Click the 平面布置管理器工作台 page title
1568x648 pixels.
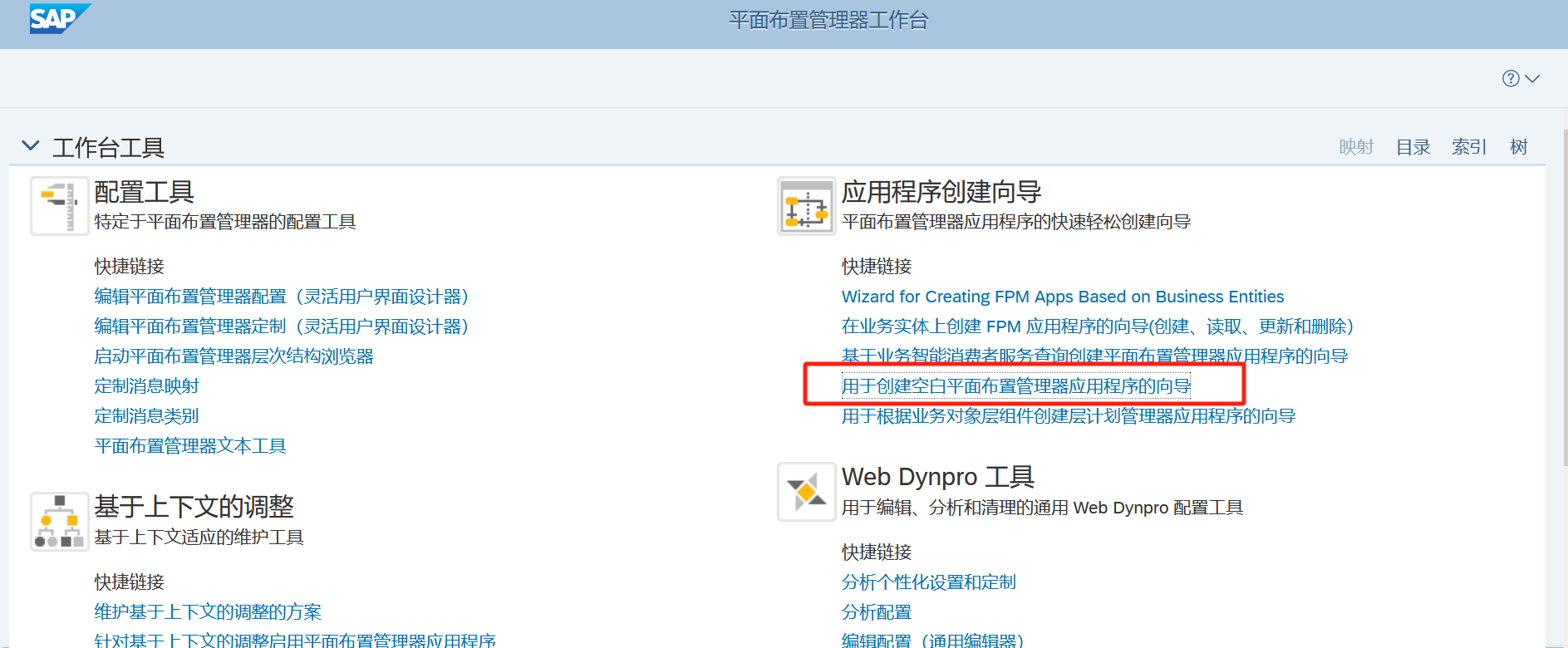click(828, 20)
